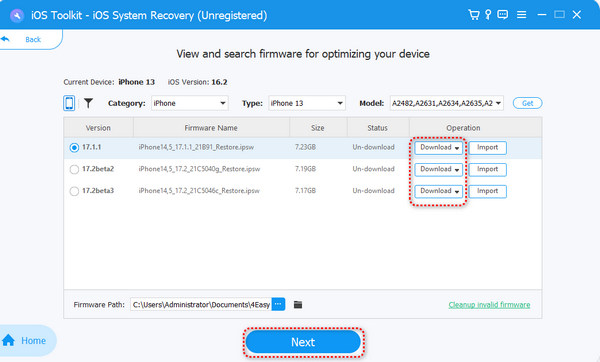600x362 pixels.
Task: Click the 7.17GB size cell
Action: [305, 191]
